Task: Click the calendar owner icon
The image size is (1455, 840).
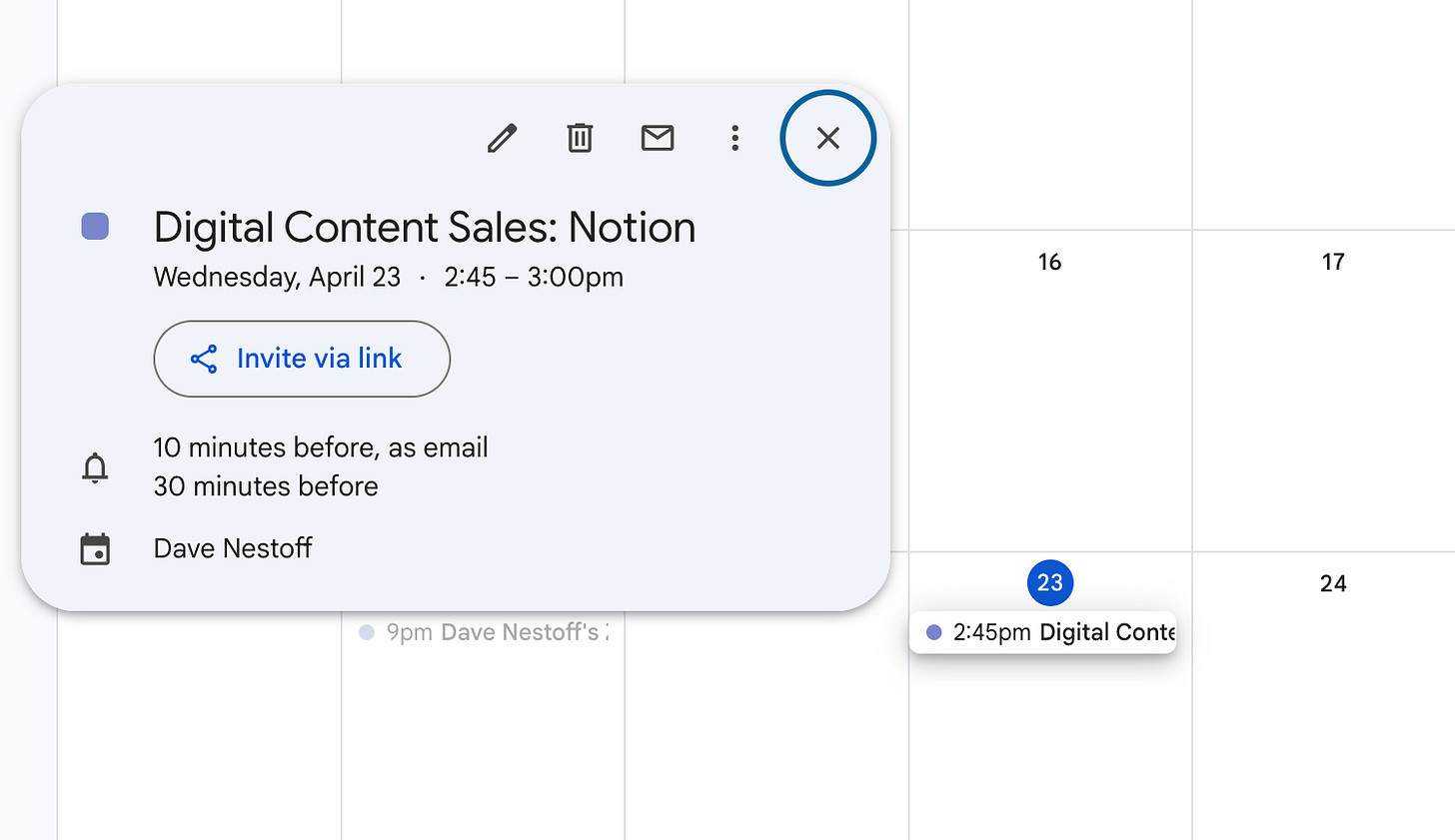Action: 95,548
